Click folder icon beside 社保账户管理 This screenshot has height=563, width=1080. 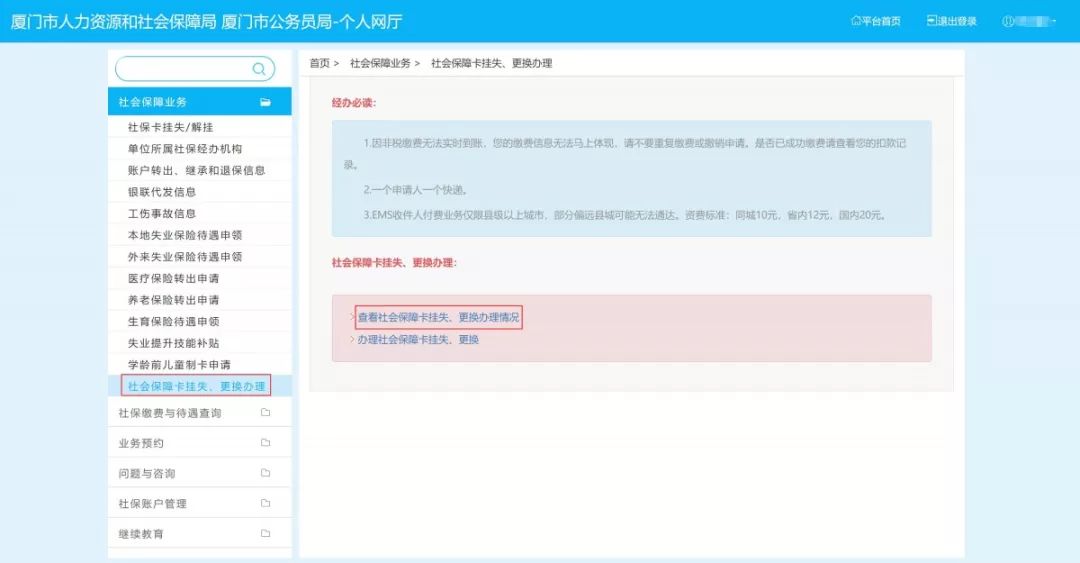coord(265,504)
